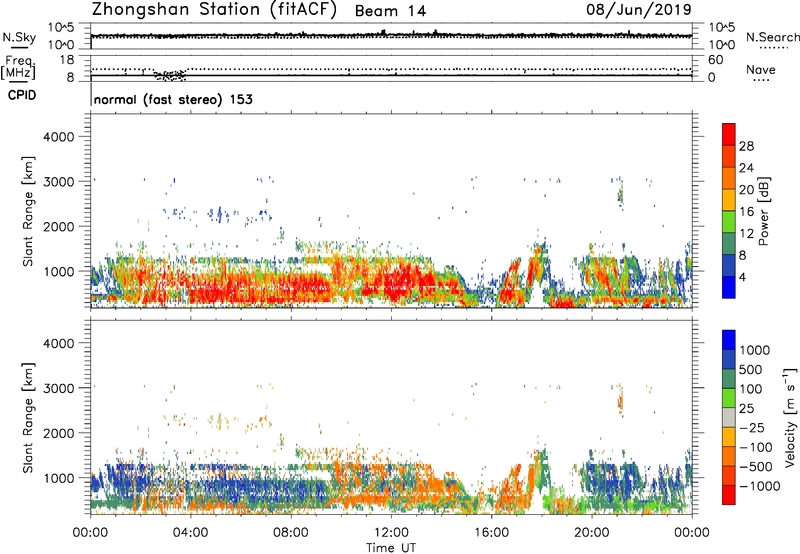Click the 'CPID' label
Viewport: 800px width, 554px height.
click(x=22, y=95)
